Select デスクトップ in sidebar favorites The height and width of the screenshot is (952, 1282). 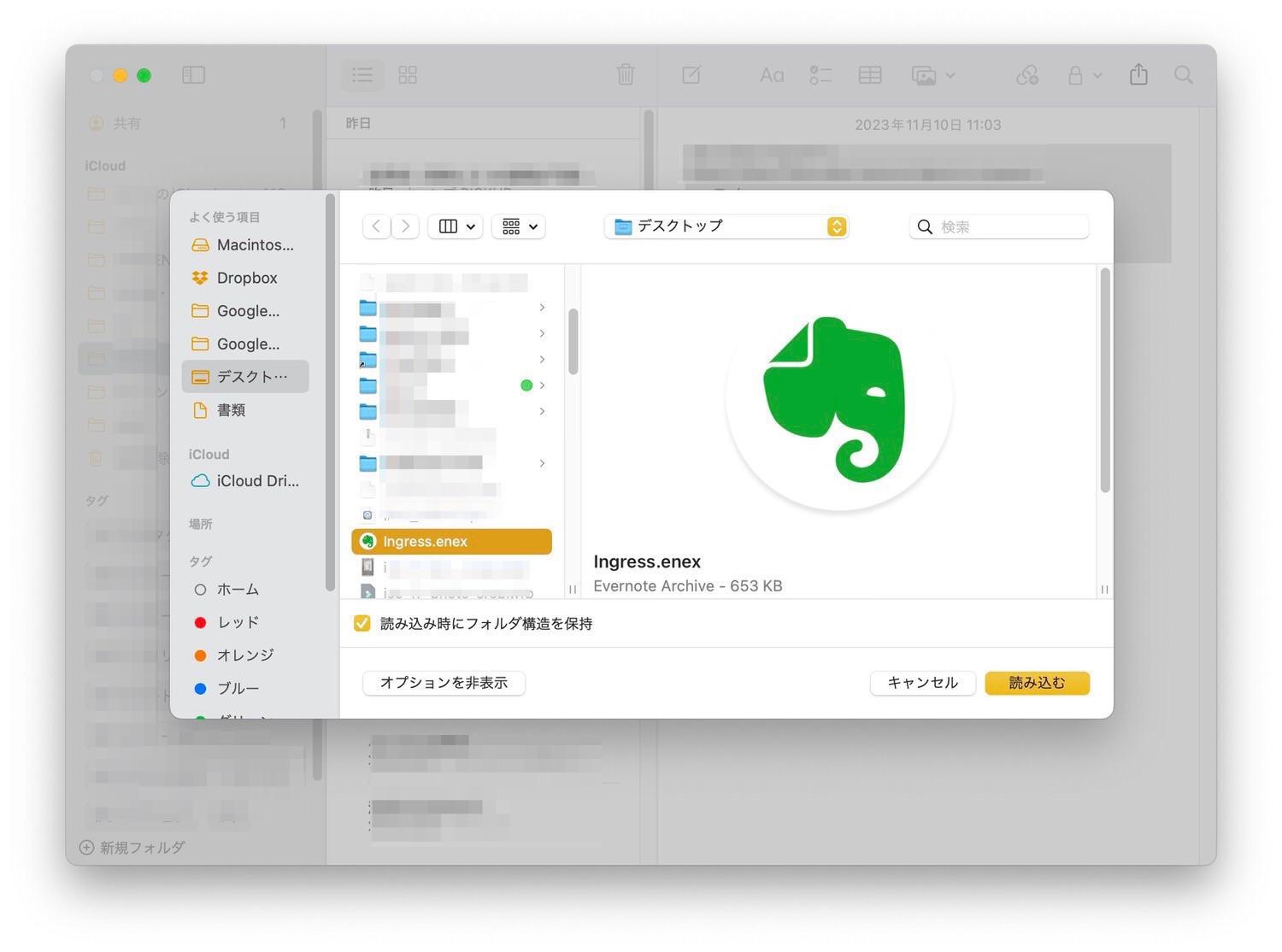click(245, 377)
